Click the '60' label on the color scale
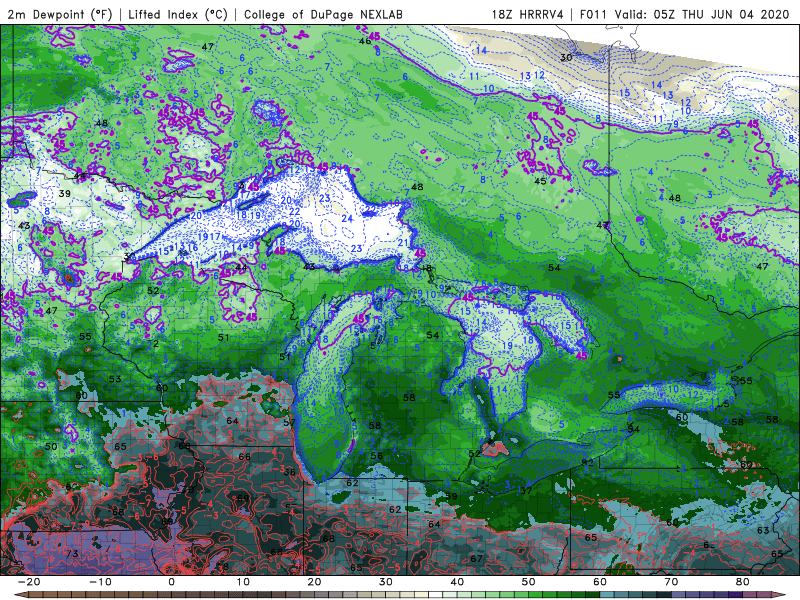The height and width of the screenshot is (600, 800). point(600,582)
